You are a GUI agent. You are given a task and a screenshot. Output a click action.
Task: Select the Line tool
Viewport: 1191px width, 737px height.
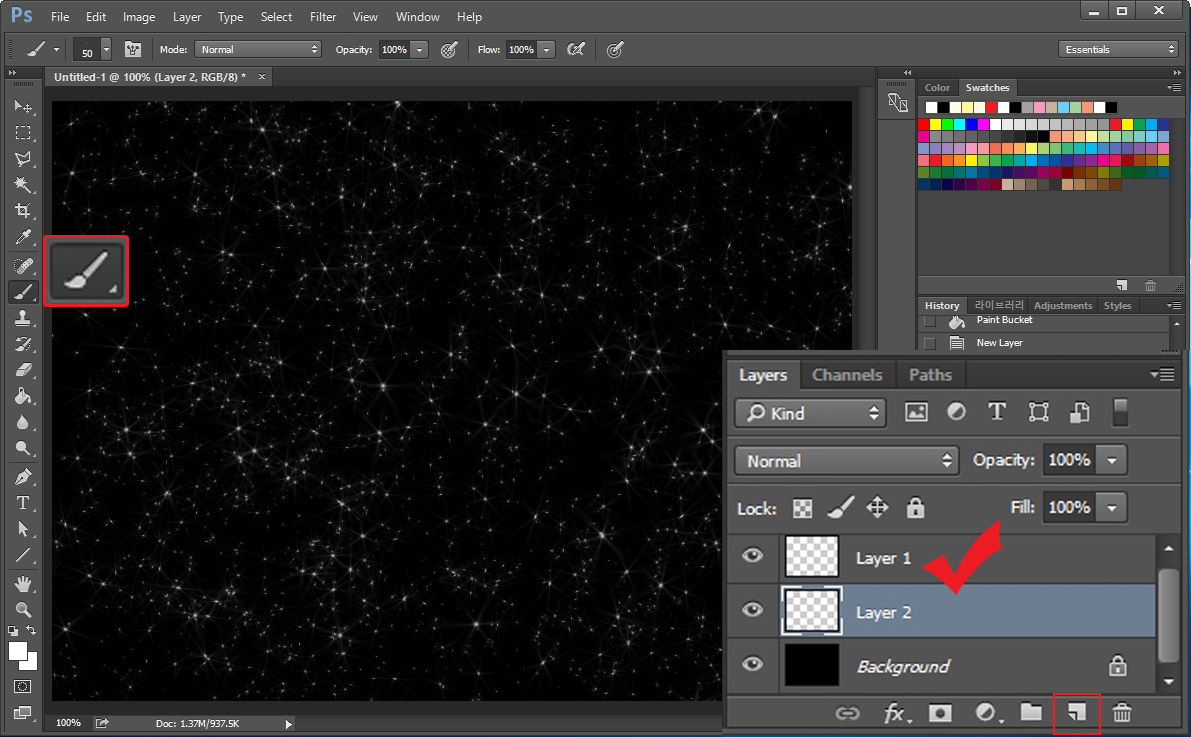(x=23, y=555)
